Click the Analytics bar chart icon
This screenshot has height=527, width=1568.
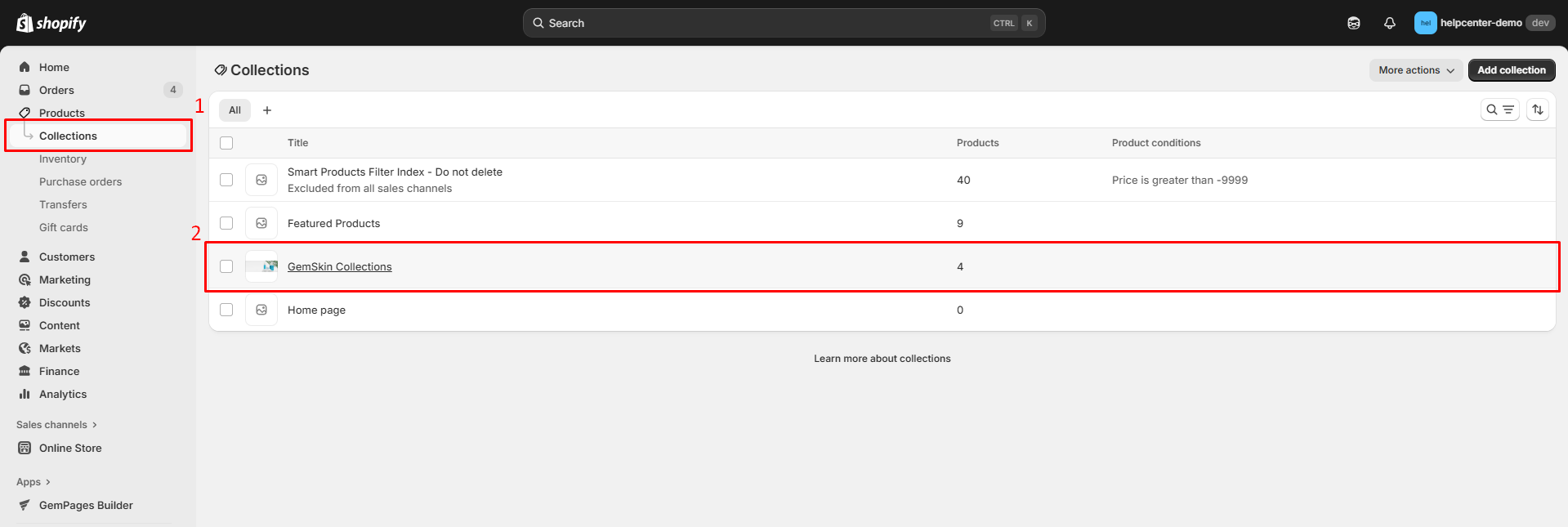point(25,394)
